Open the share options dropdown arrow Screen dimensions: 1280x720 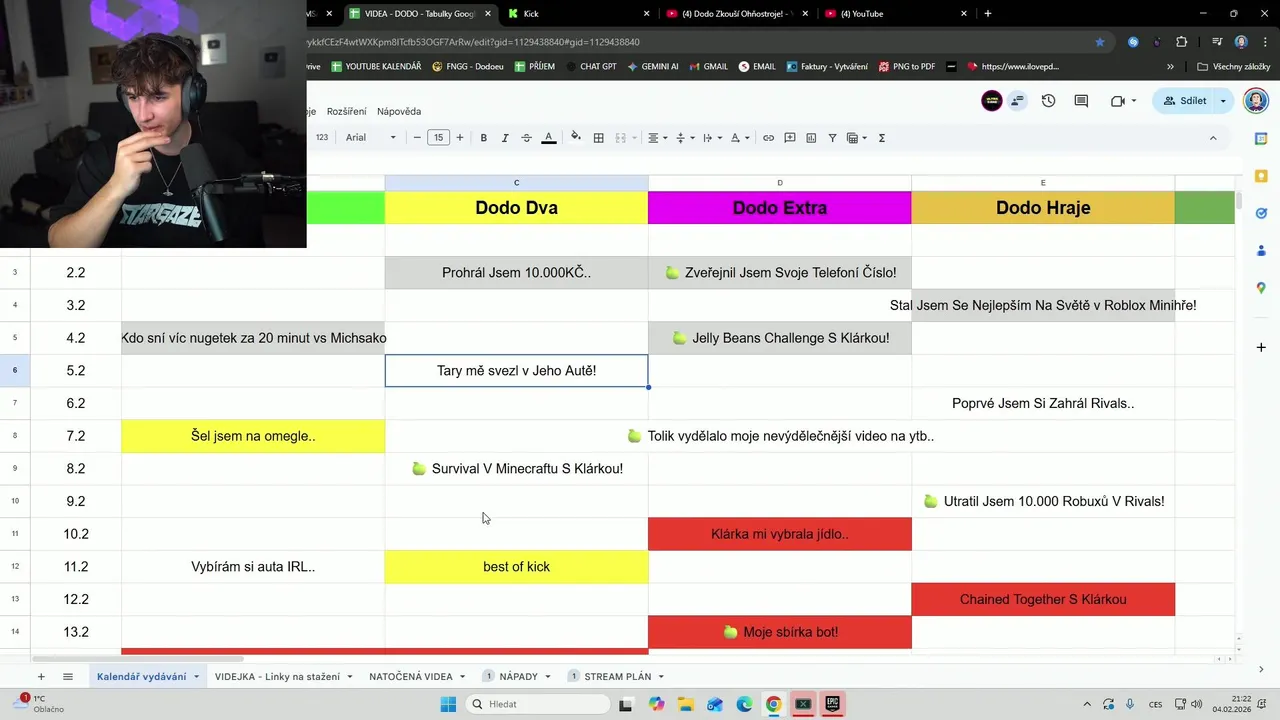[1223, 101]
